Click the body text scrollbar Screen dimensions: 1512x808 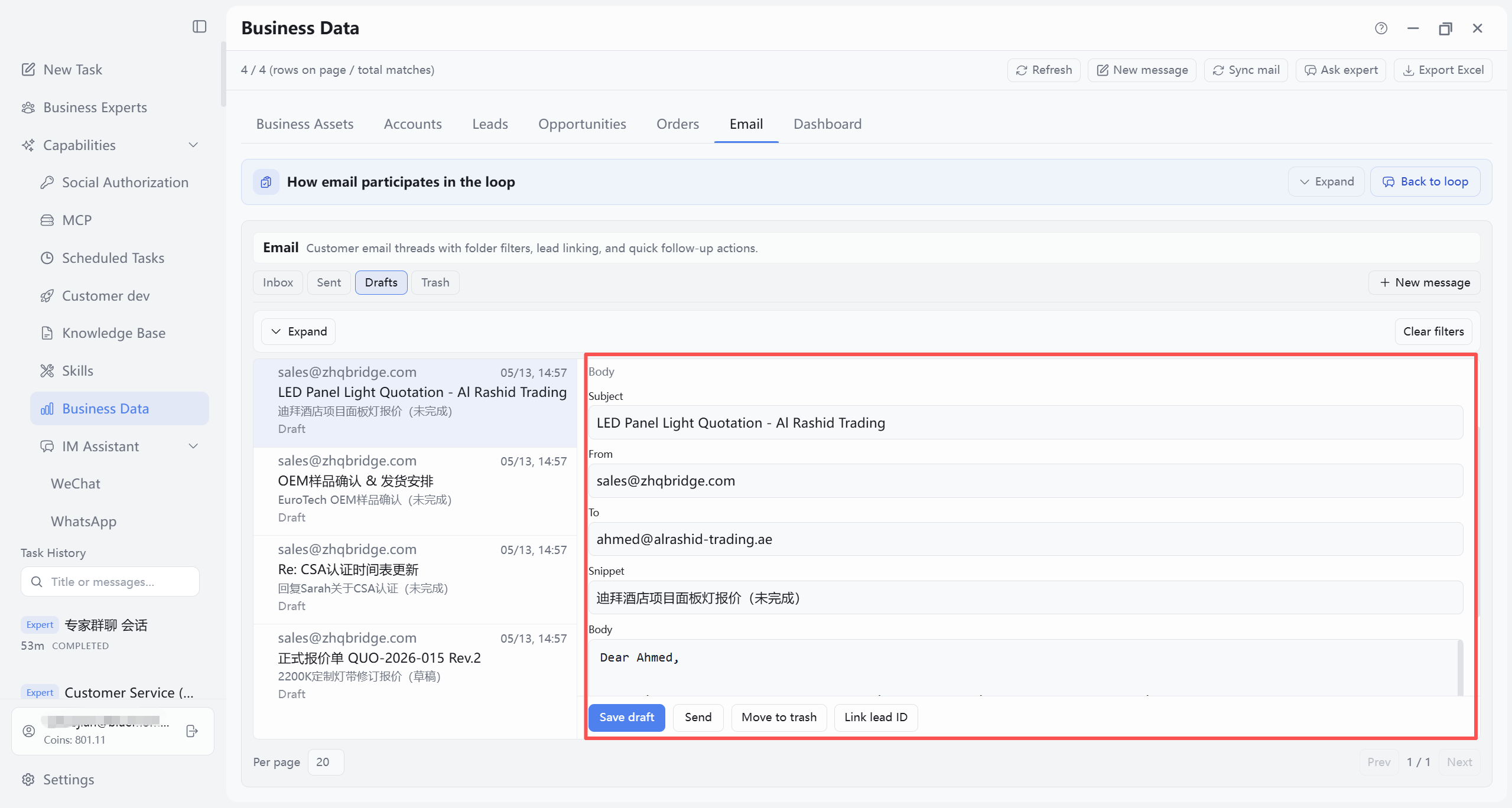click(1460, 667)
